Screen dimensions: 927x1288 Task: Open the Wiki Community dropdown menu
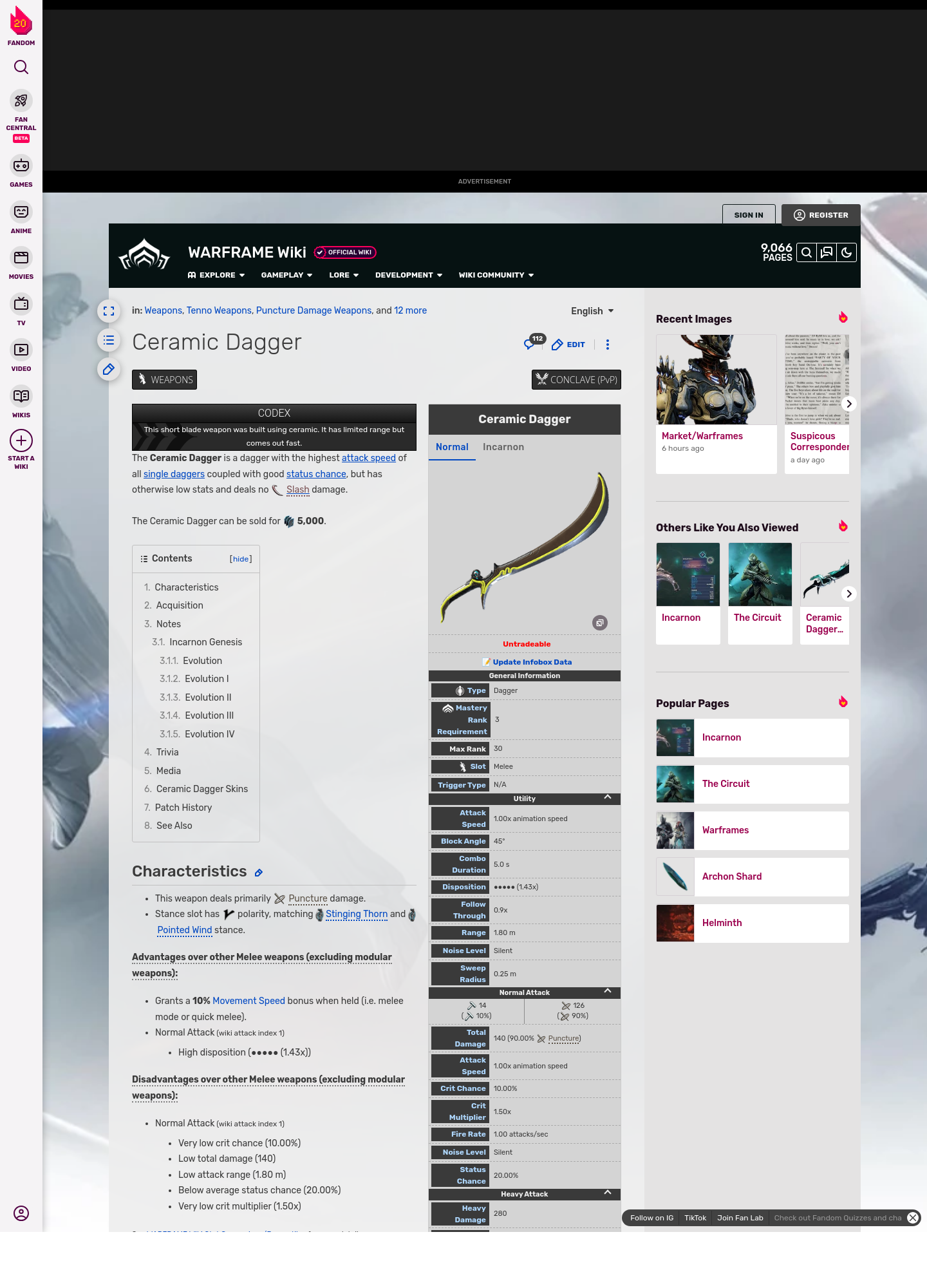pos(496,275)
